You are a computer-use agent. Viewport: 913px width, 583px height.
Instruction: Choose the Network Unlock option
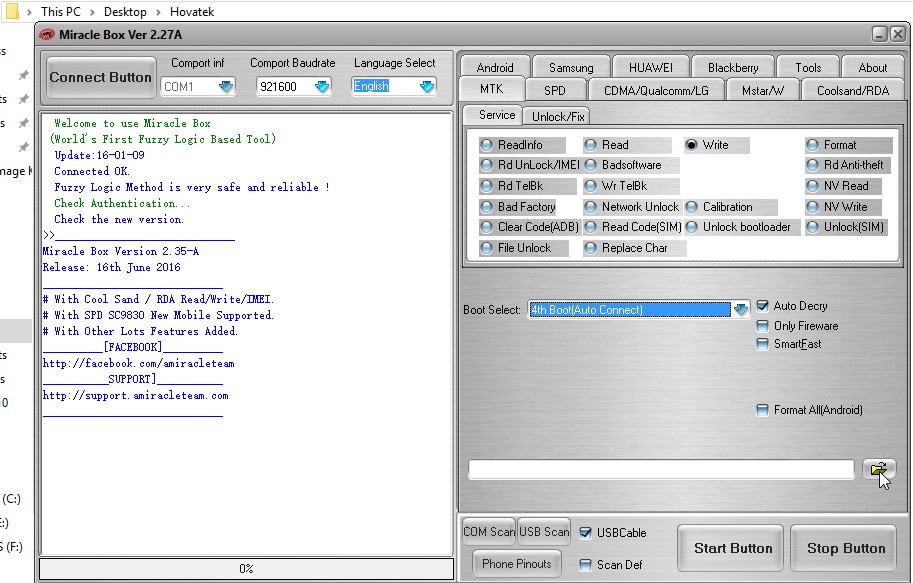pyautogui.click(x=591, y=207)
